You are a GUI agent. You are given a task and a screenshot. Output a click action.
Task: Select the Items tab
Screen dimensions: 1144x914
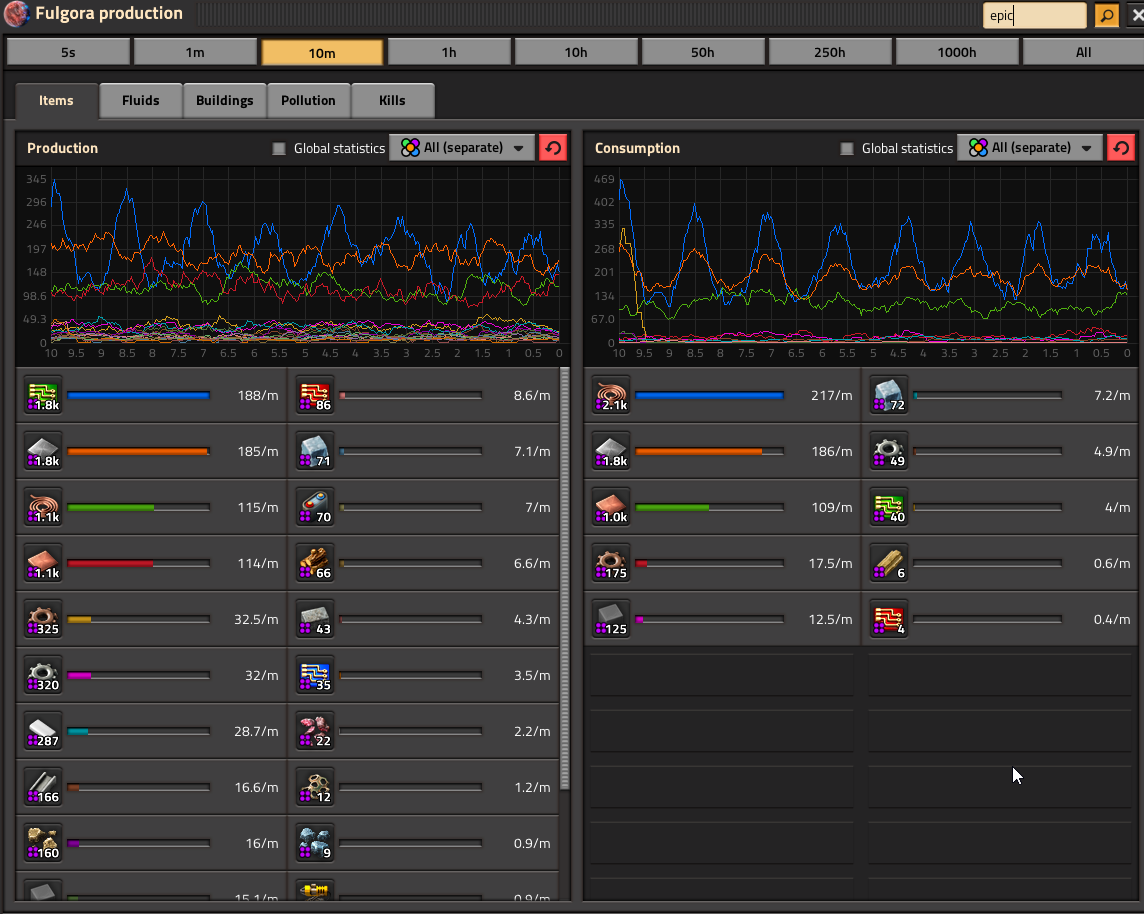[x=56, y=101]
